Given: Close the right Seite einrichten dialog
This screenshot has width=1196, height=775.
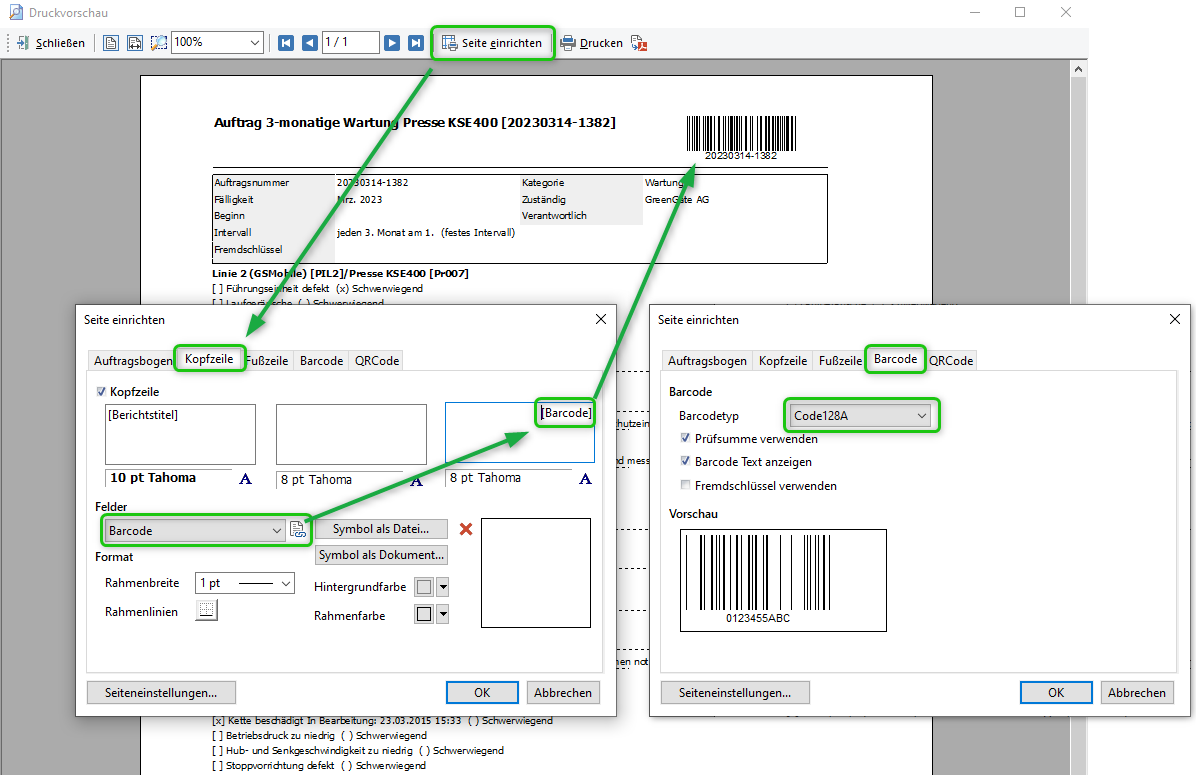Looking at the screenshot, I should coord(1175,319).
